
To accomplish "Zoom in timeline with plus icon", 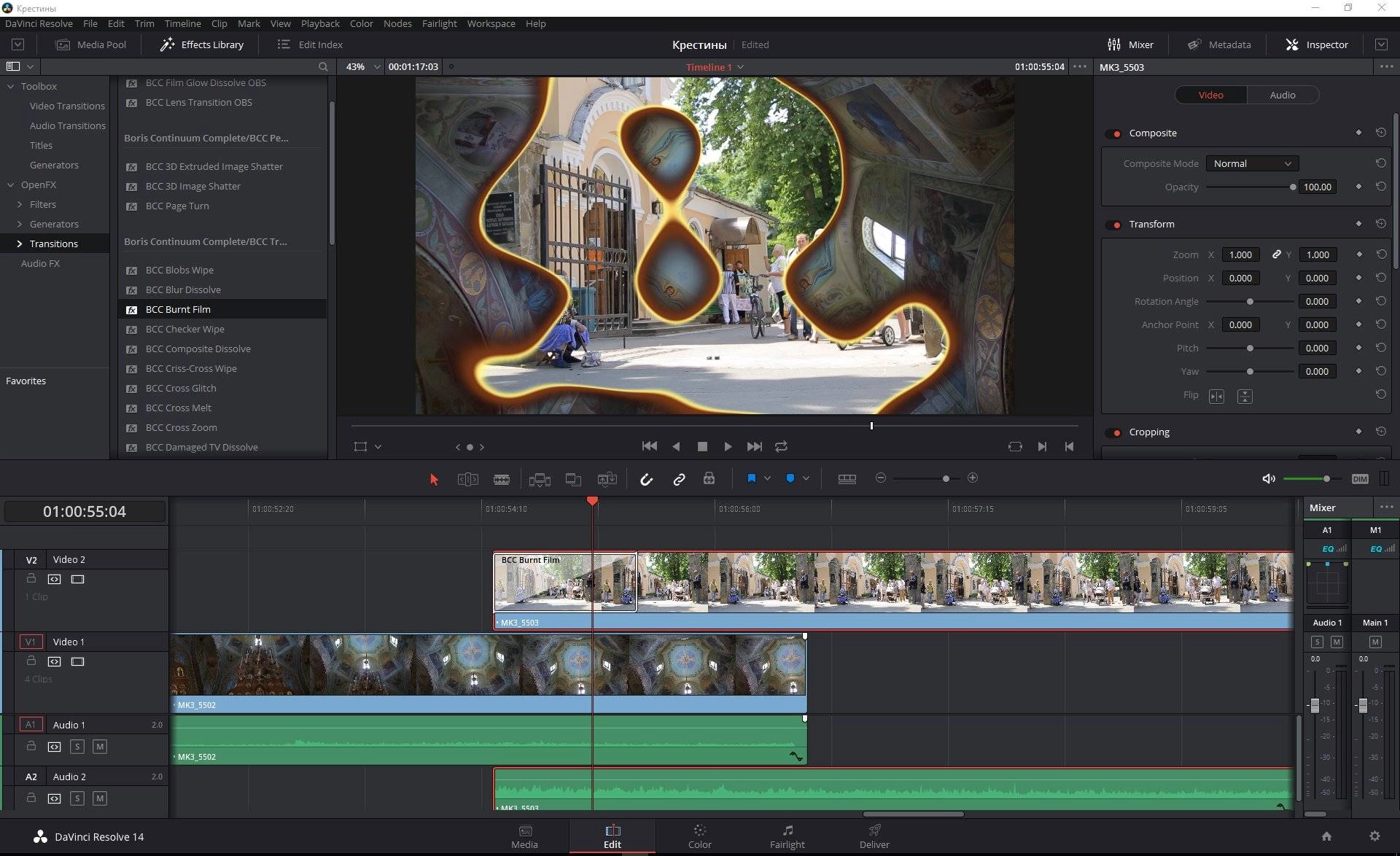I will click(x=972, y=478).
